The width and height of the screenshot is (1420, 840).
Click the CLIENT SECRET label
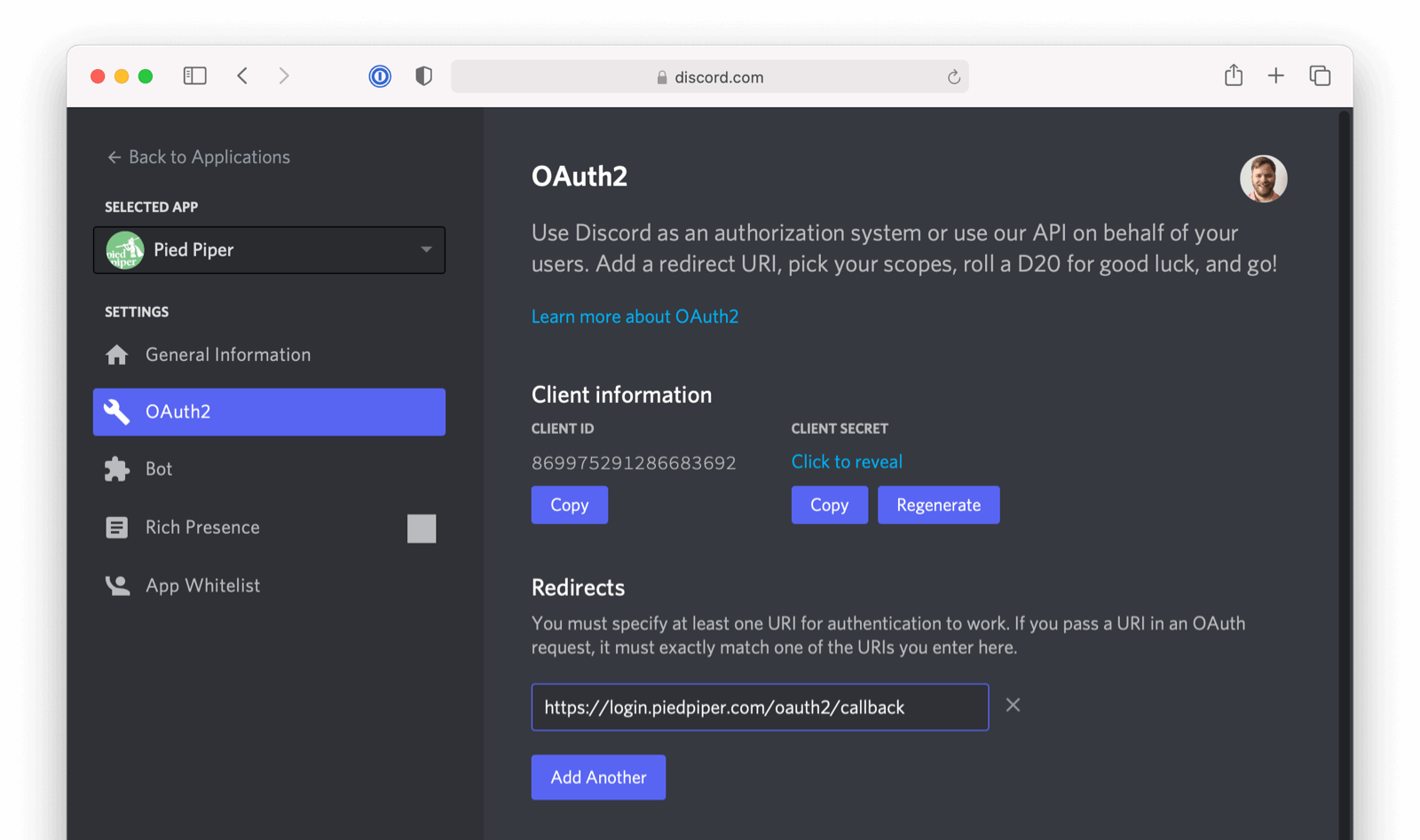point(840,428)
